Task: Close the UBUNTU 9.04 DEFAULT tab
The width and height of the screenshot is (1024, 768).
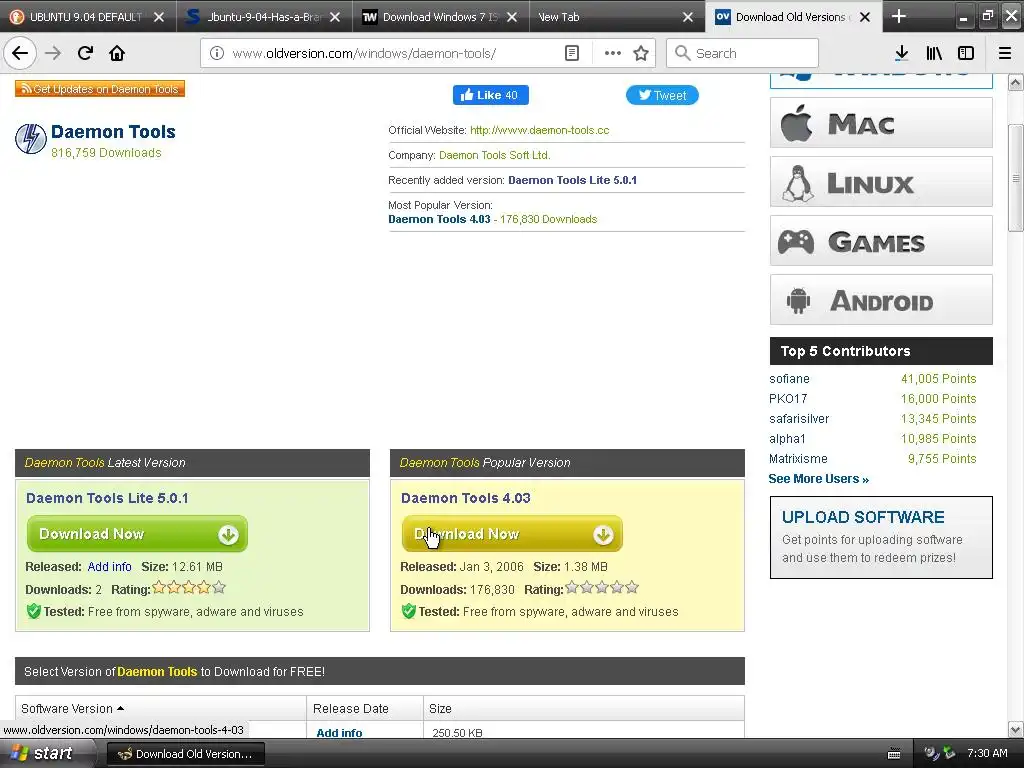Action: pos(159,17)
